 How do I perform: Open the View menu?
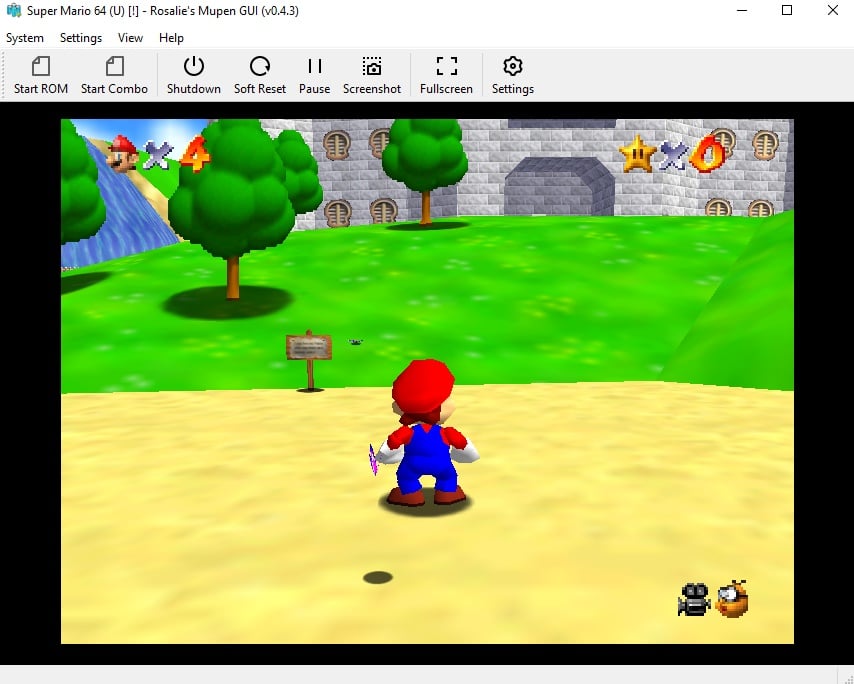point(130,38)
